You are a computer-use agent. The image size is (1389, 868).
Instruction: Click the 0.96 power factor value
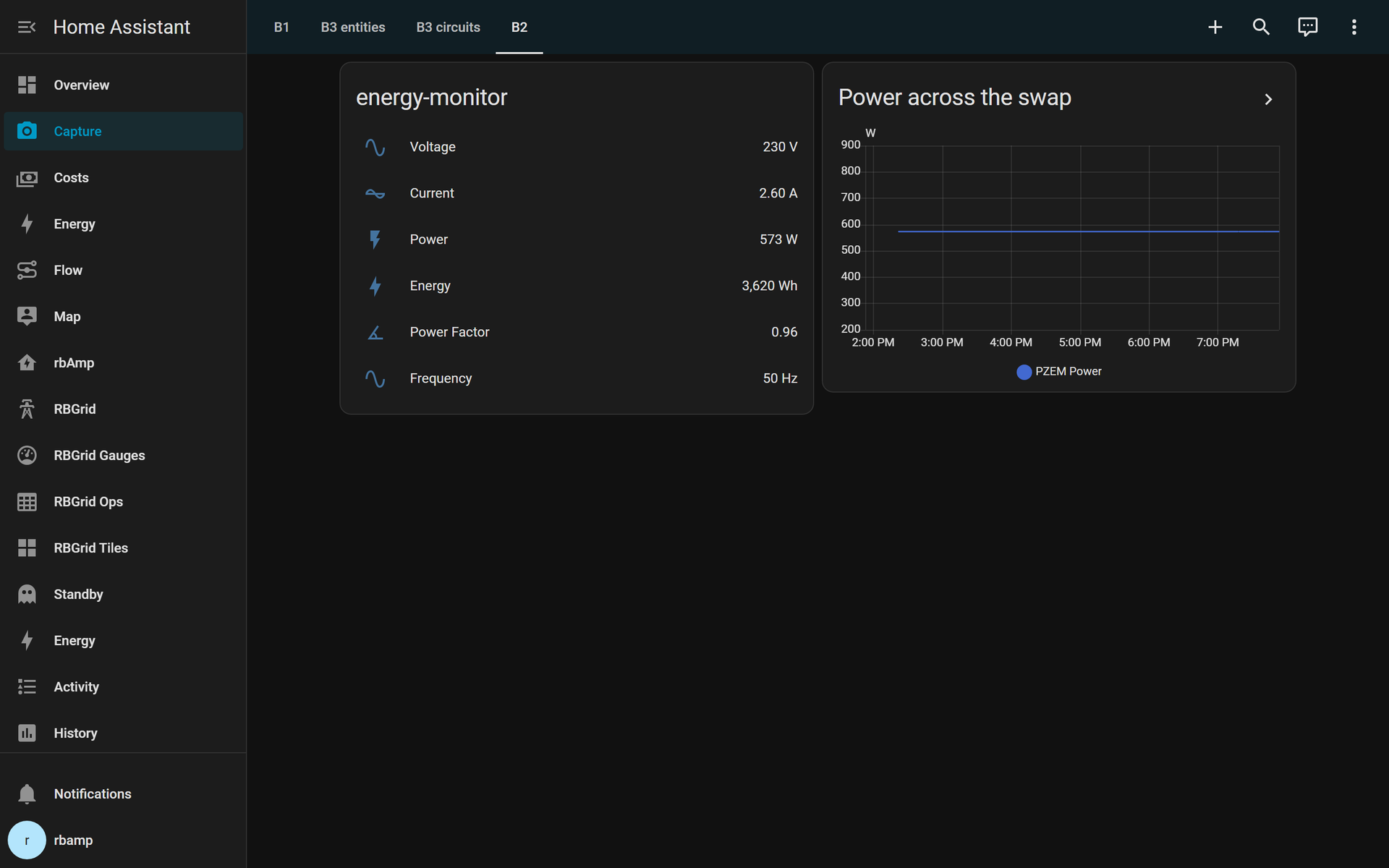784,332
